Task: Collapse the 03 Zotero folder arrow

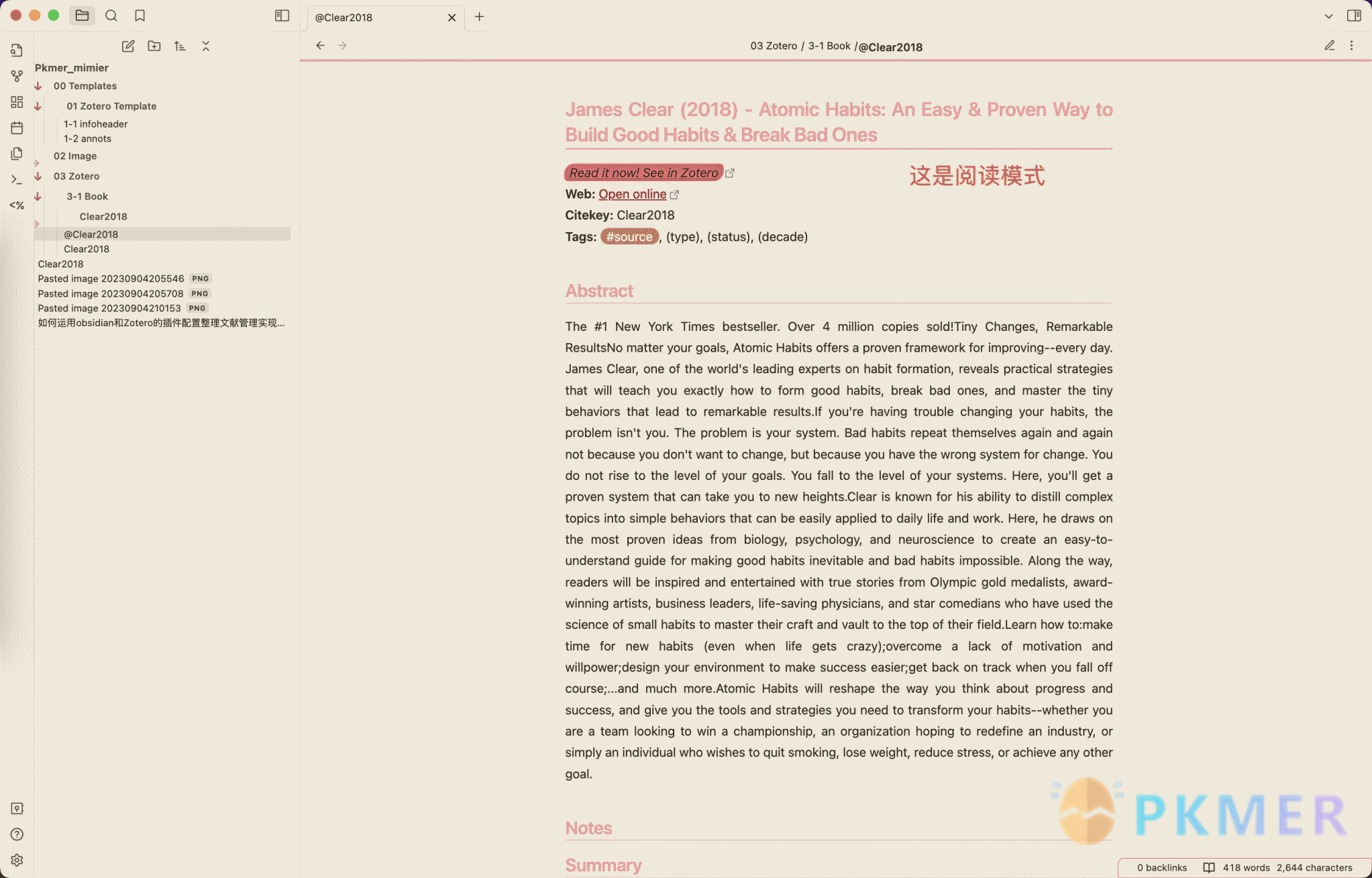Action: pos(38,176)
